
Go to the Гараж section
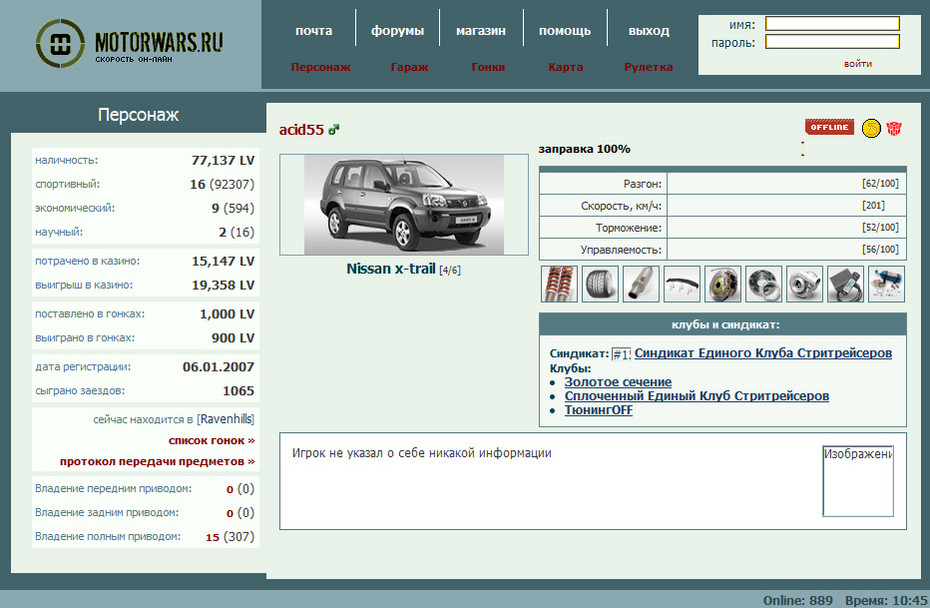pyautogui.click(x=409, y=67)
